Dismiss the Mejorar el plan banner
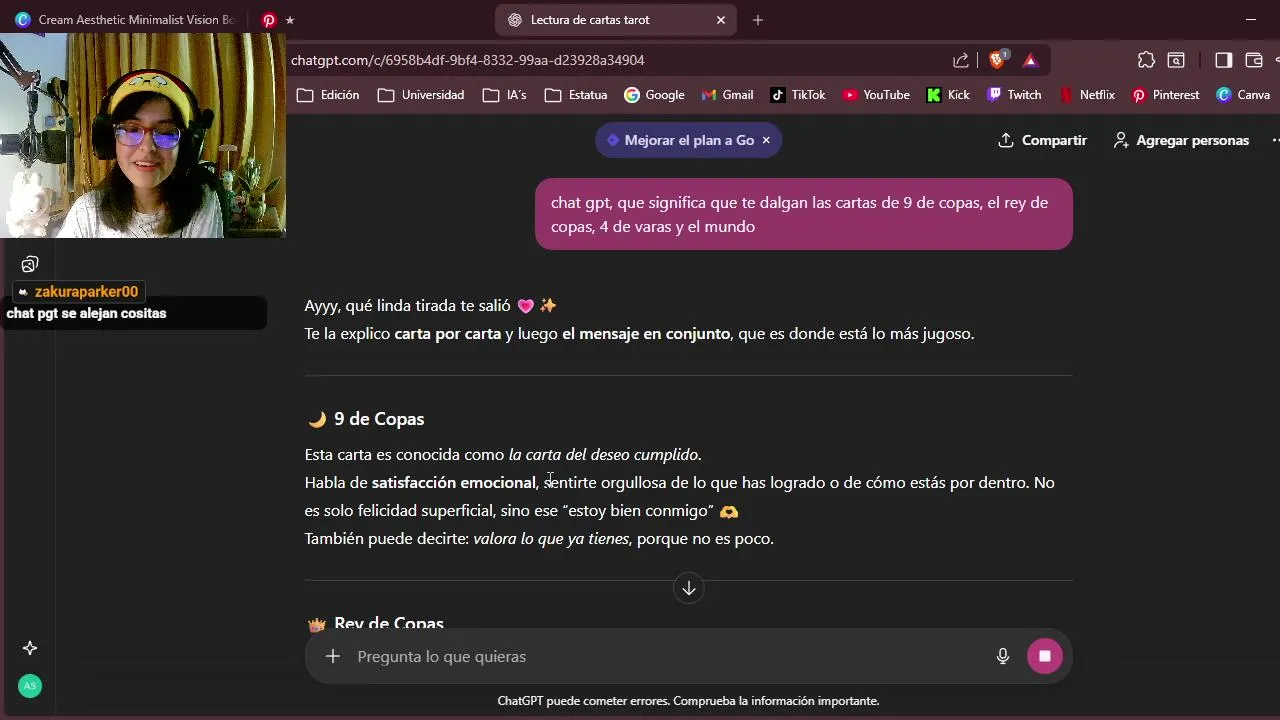 766,140
